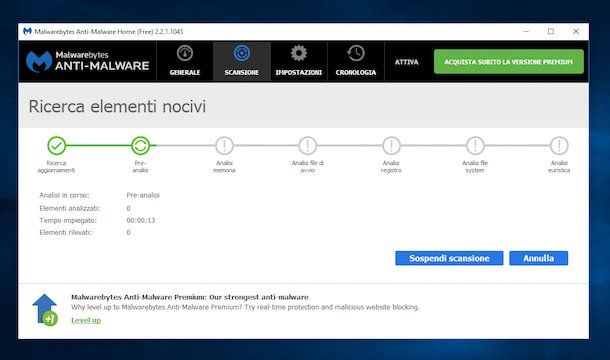Viewport: 610px width, 360px height.
Task: Click the Malwarebytes title bar app icon
Action: [27, 31]
